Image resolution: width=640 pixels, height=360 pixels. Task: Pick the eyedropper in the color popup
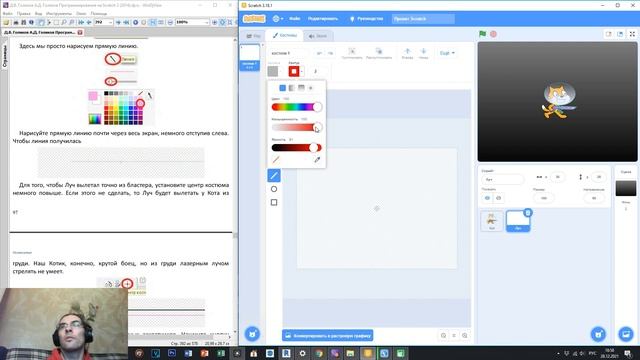point(317,160)
